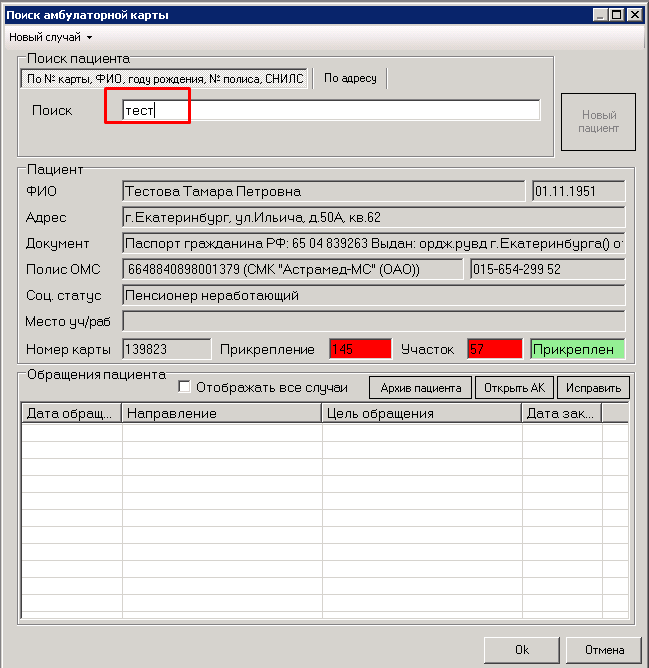Switch to the По адресу tab
This screenshot has height=668, width=649.
click(350, 78)
